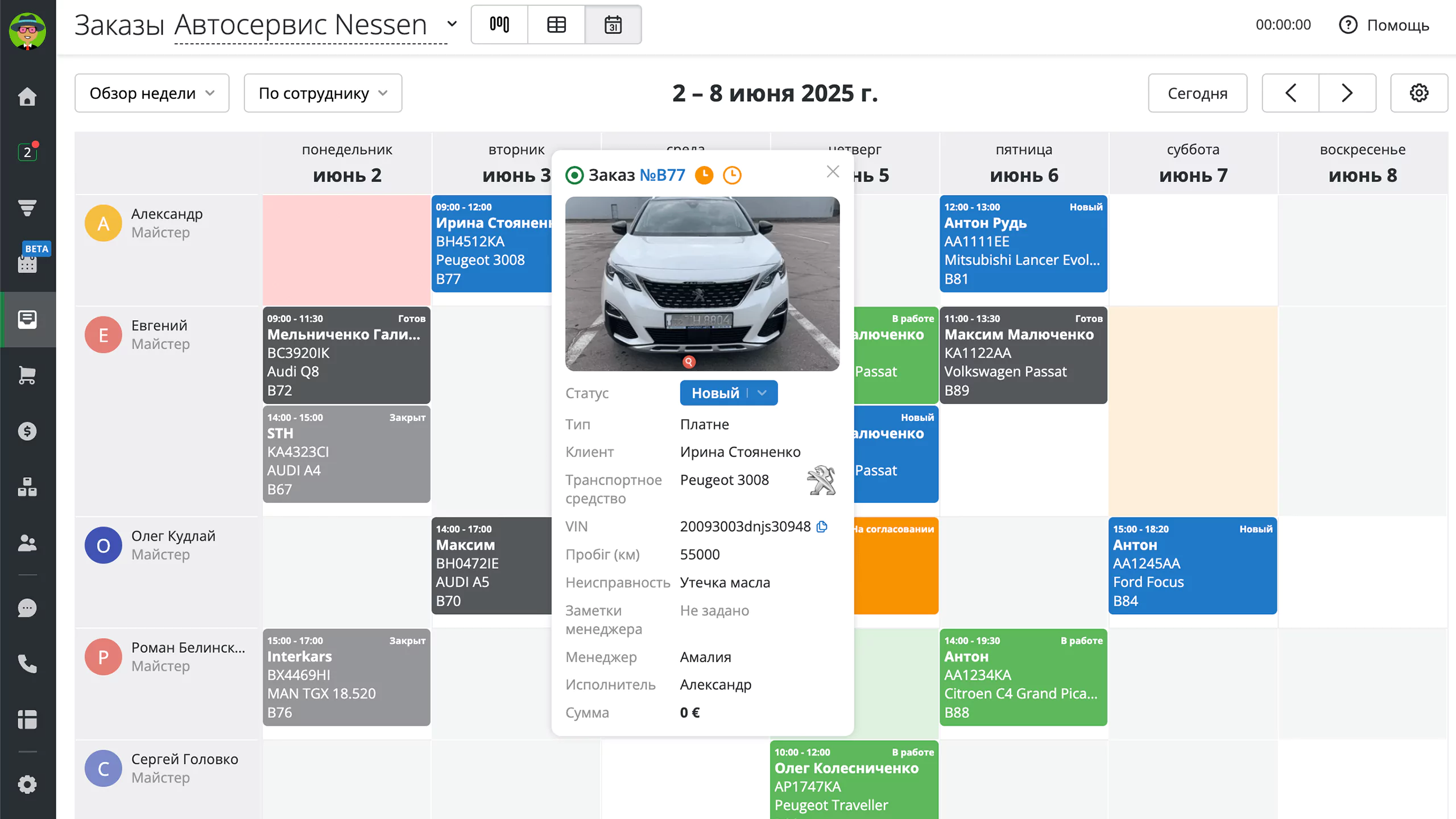The image size is (1456, 819).
Task: Close the order B77 popup
Action: pos(833,171)
